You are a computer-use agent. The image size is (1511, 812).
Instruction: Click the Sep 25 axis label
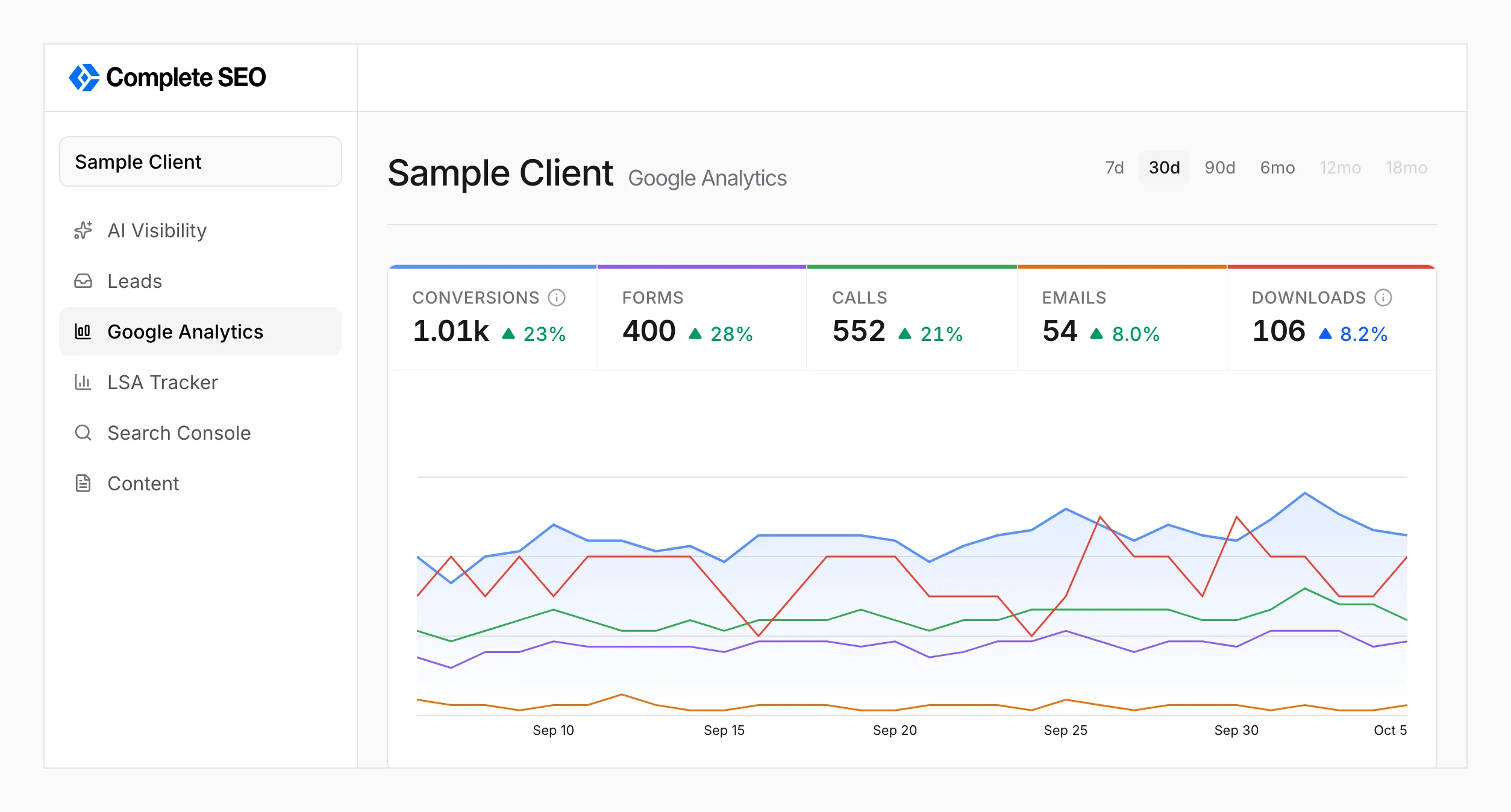click(x=1065, y=730)
